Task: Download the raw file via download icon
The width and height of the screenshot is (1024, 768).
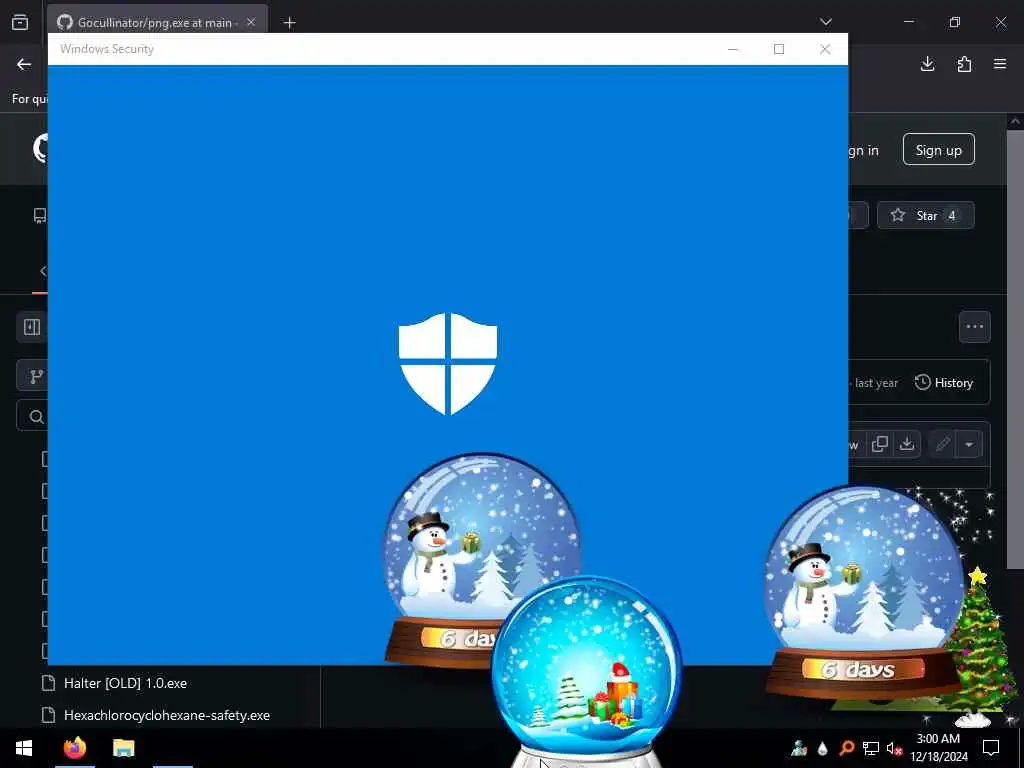Action: (906, 444)
